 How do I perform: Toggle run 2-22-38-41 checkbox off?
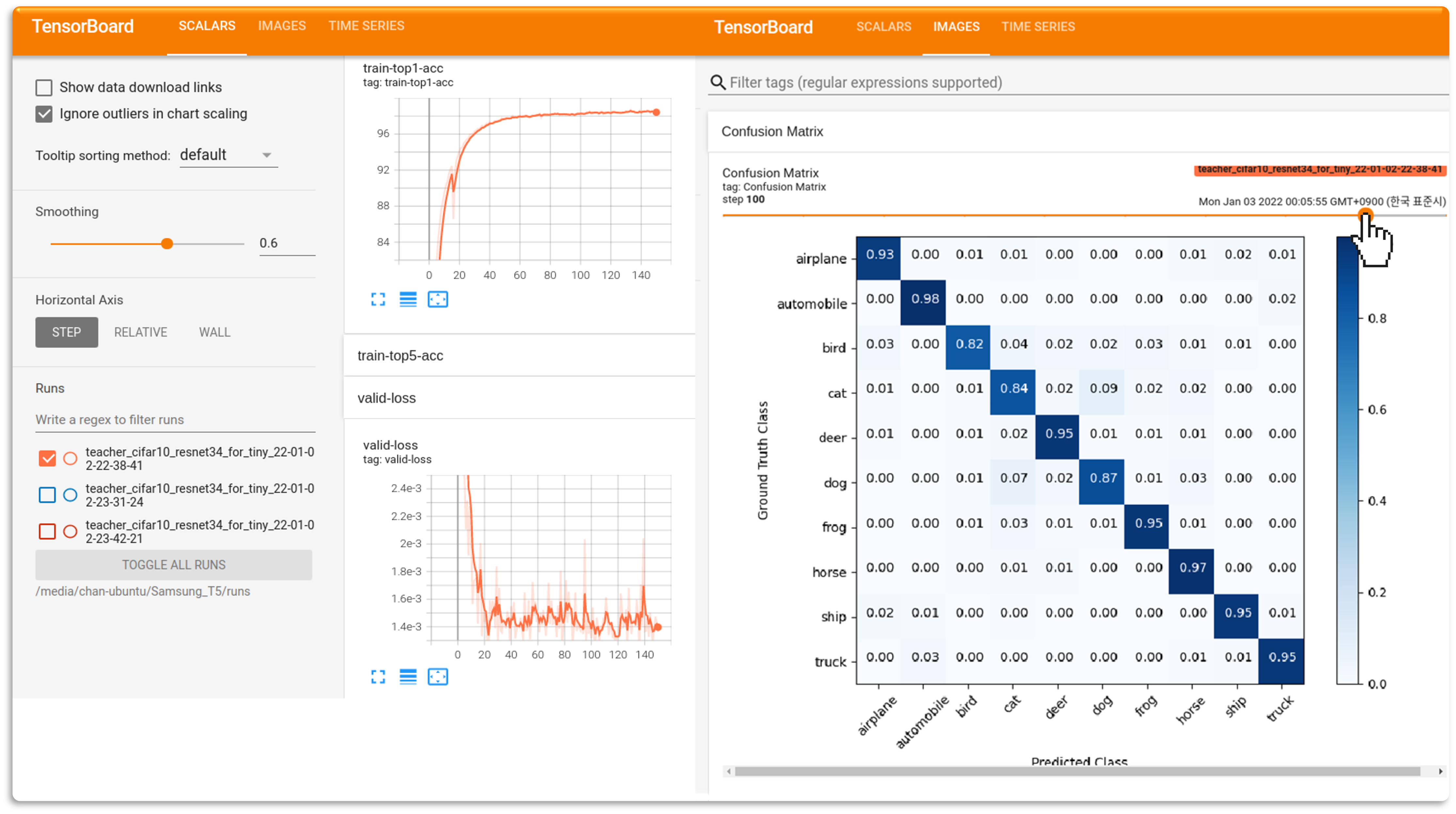pyautogui.click(x=47, y=459)
